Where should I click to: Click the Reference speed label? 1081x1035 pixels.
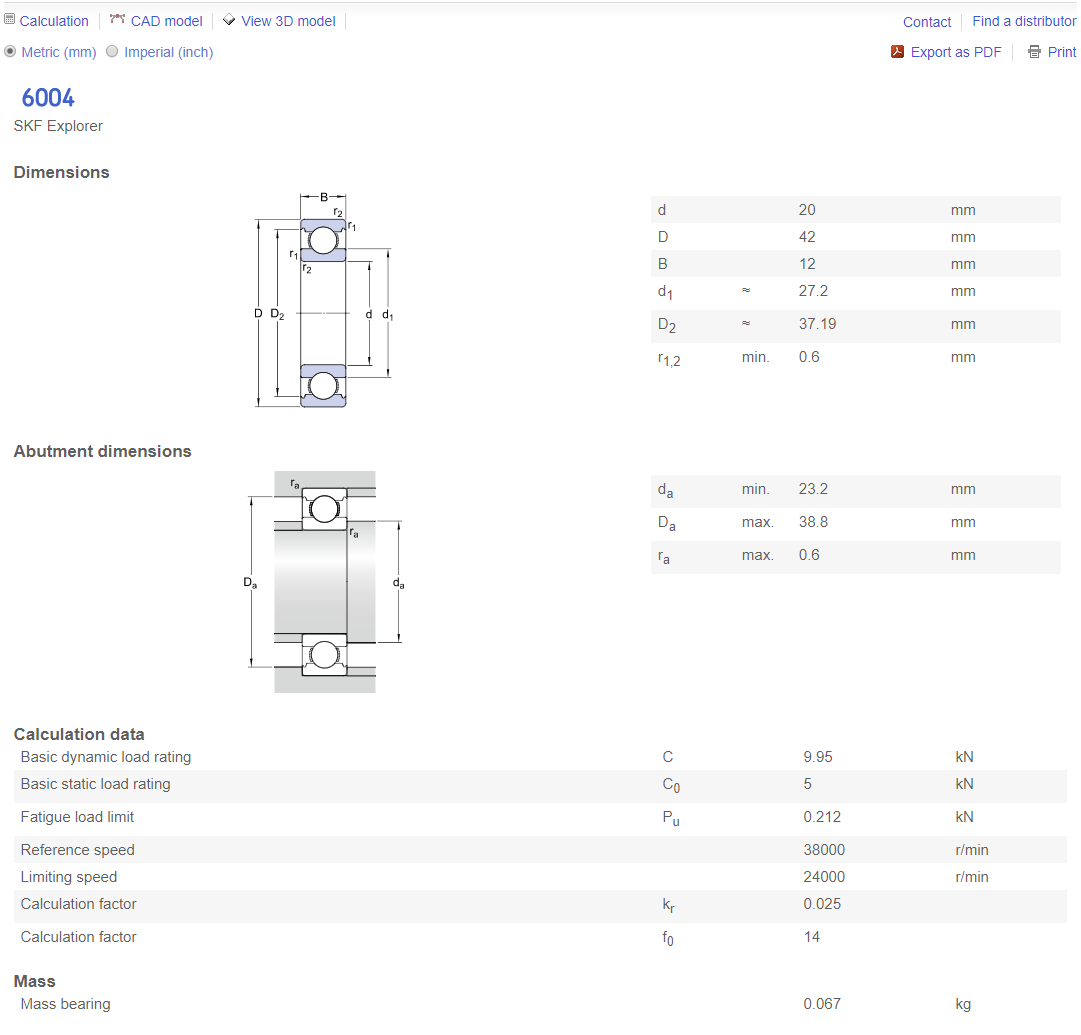(77, 850)
